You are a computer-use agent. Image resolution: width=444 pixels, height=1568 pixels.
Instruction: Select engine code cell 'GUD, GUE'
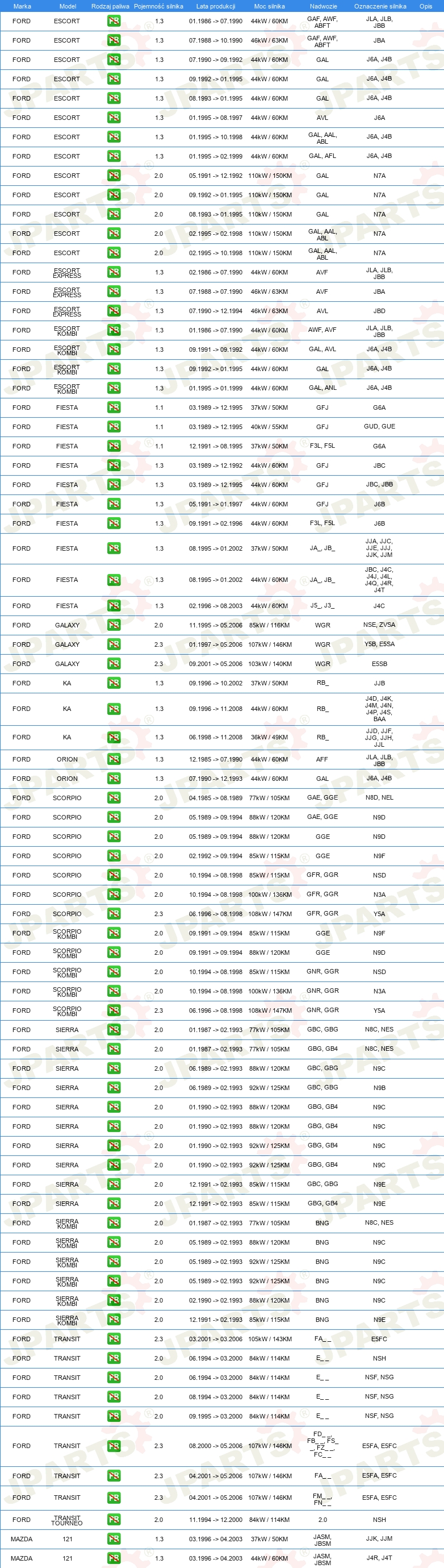click(379, 426)
